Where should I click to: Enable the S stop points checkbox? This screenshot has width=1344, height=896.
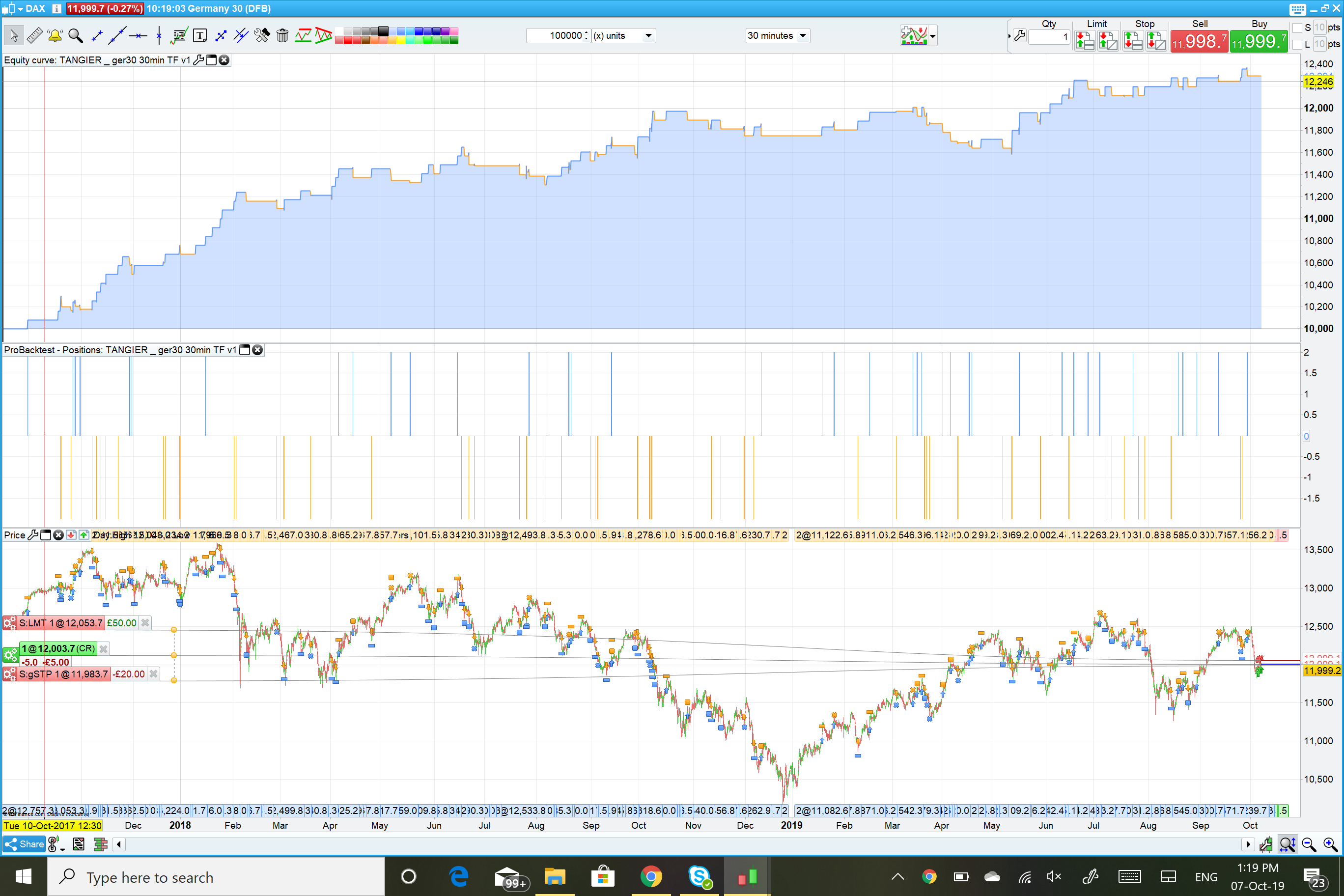click(1297, 28)
